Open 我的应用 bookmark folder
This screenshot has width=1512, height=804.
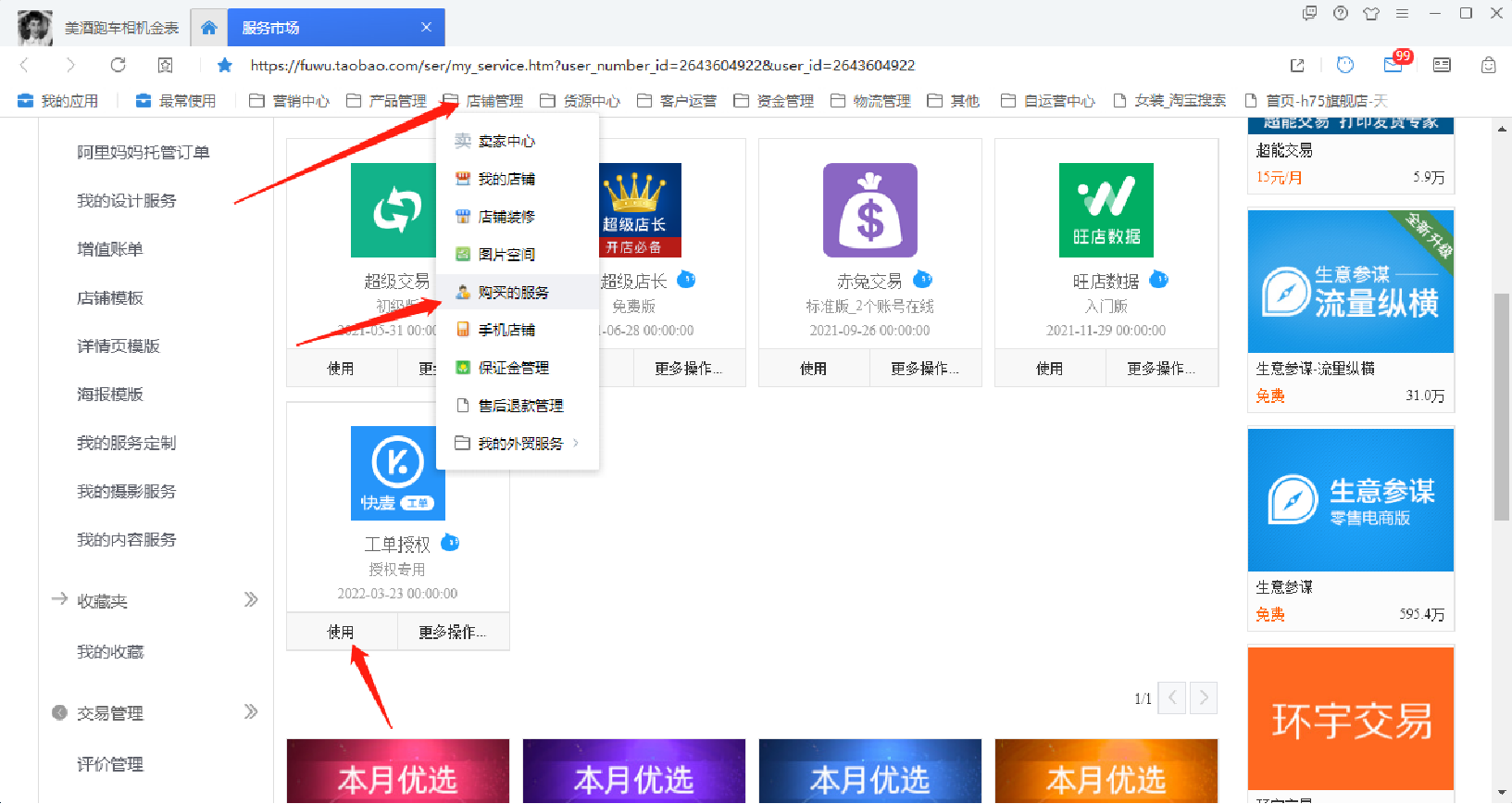click(58, 101)
